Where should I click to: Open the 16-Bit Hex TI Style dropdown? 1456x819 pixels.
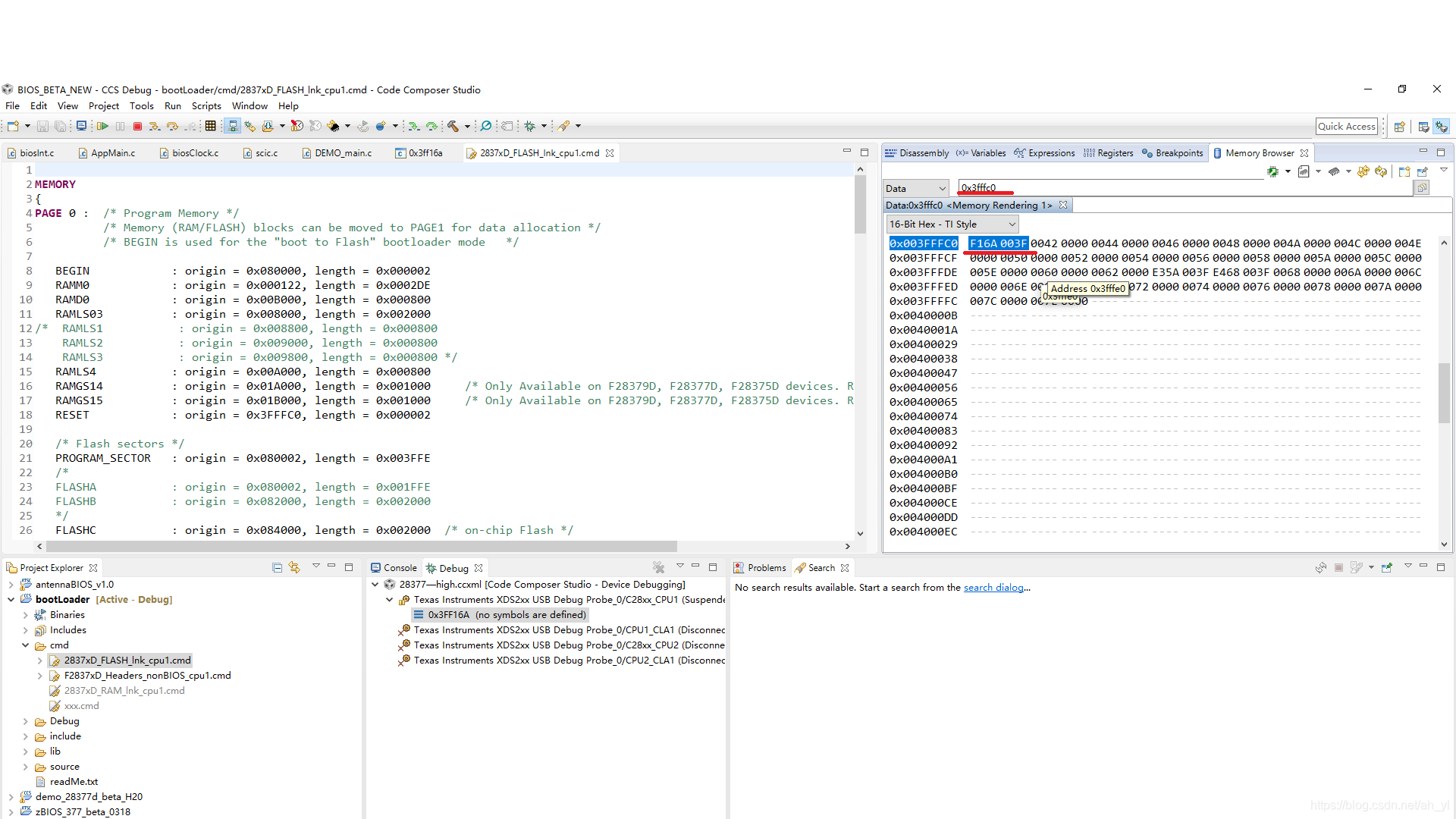click(x=952, y=224)
